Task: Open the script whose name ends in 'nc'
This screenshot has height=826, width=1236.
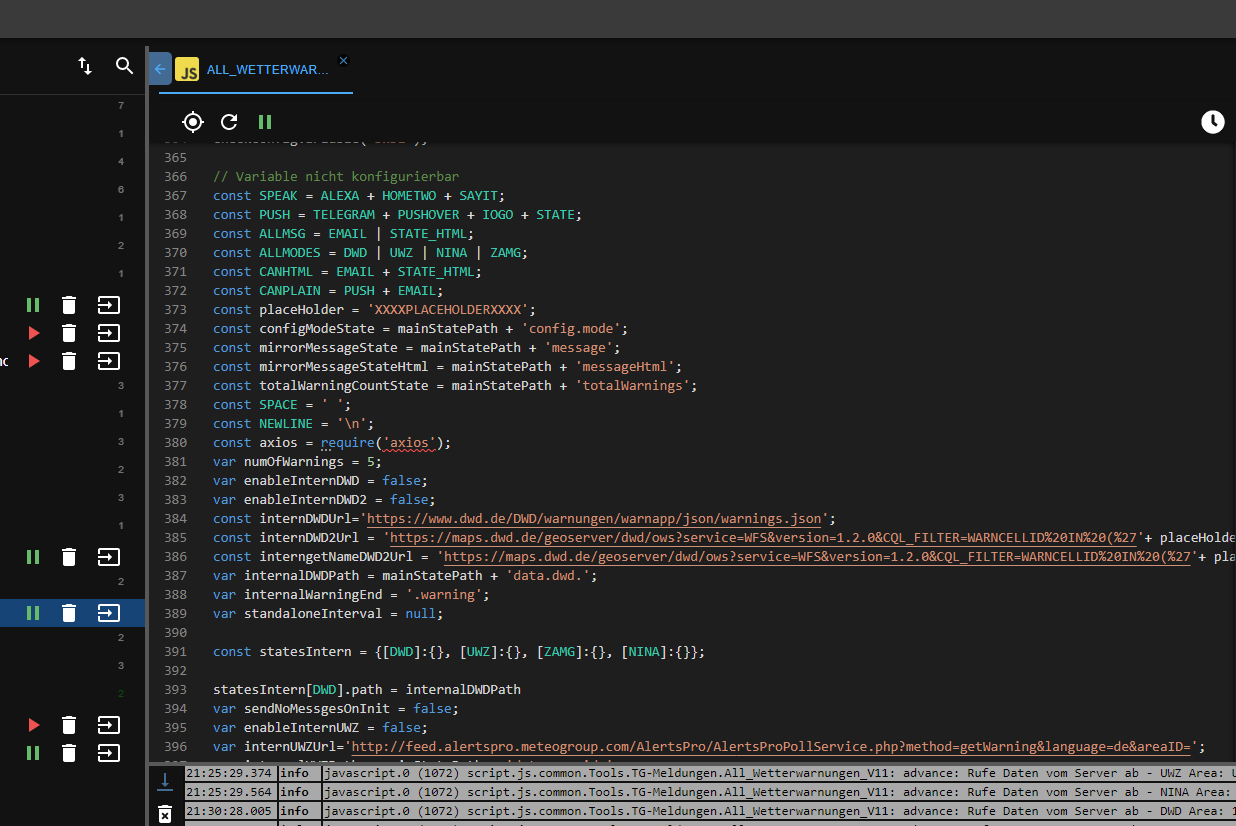Action: point(108,361)
